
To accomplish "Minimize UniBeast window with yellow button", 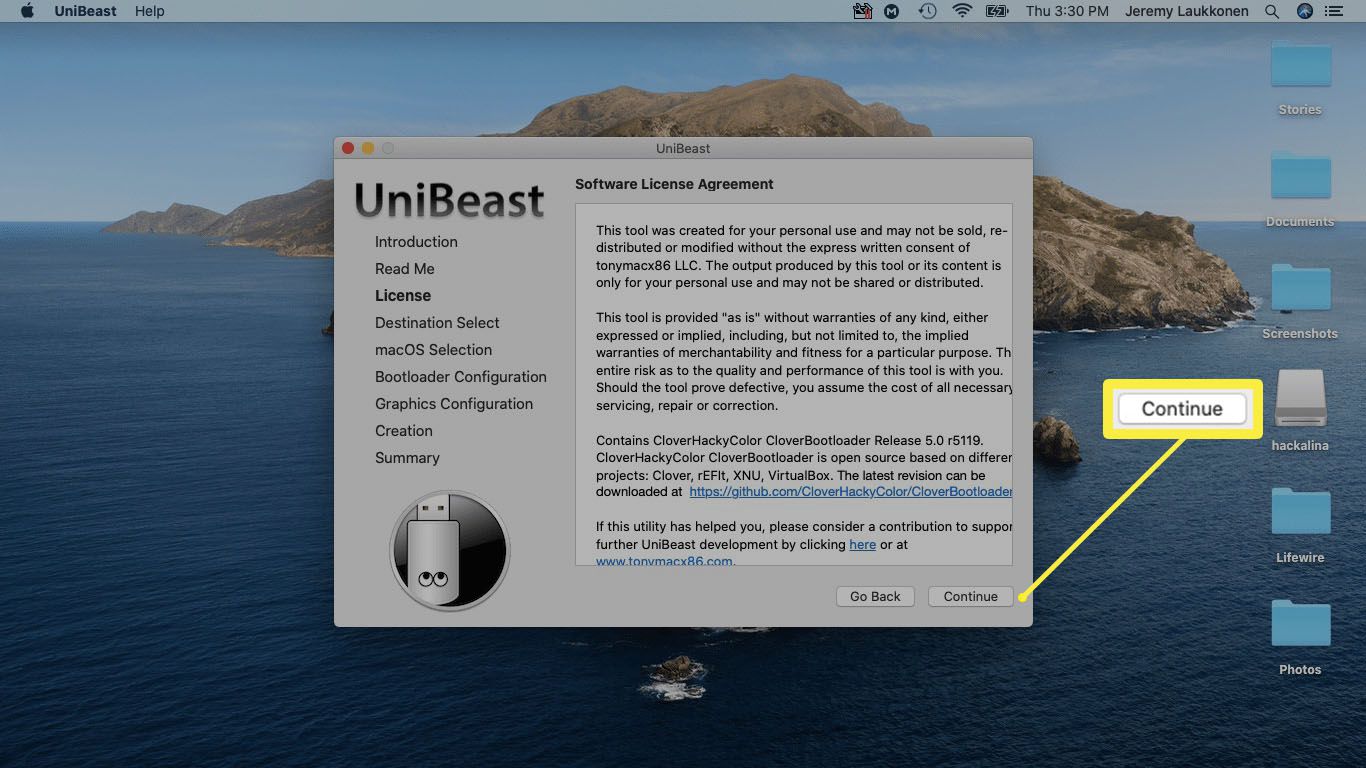I will tap(368, 148).
